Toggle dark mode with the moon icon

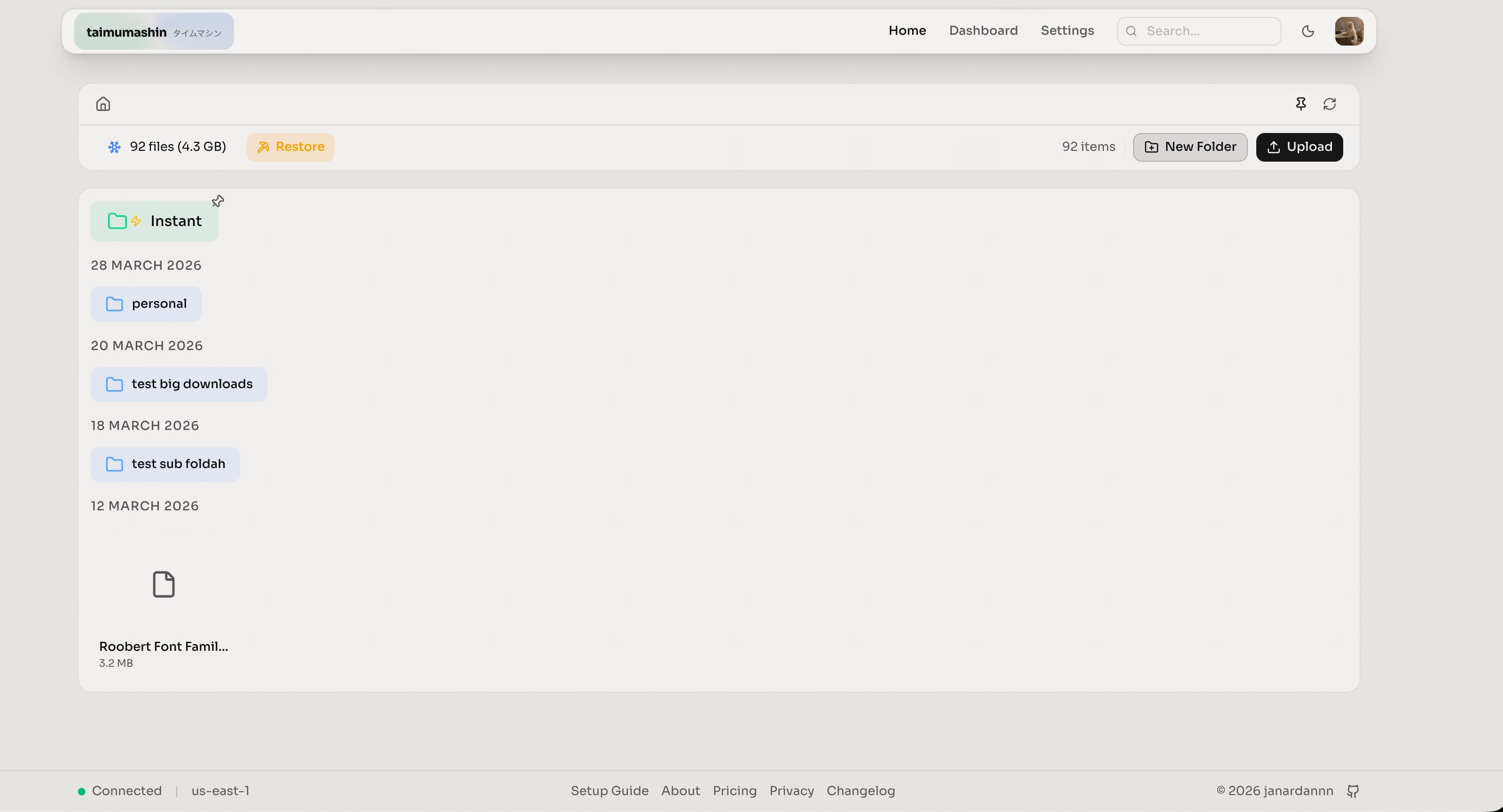(1308, 31)
